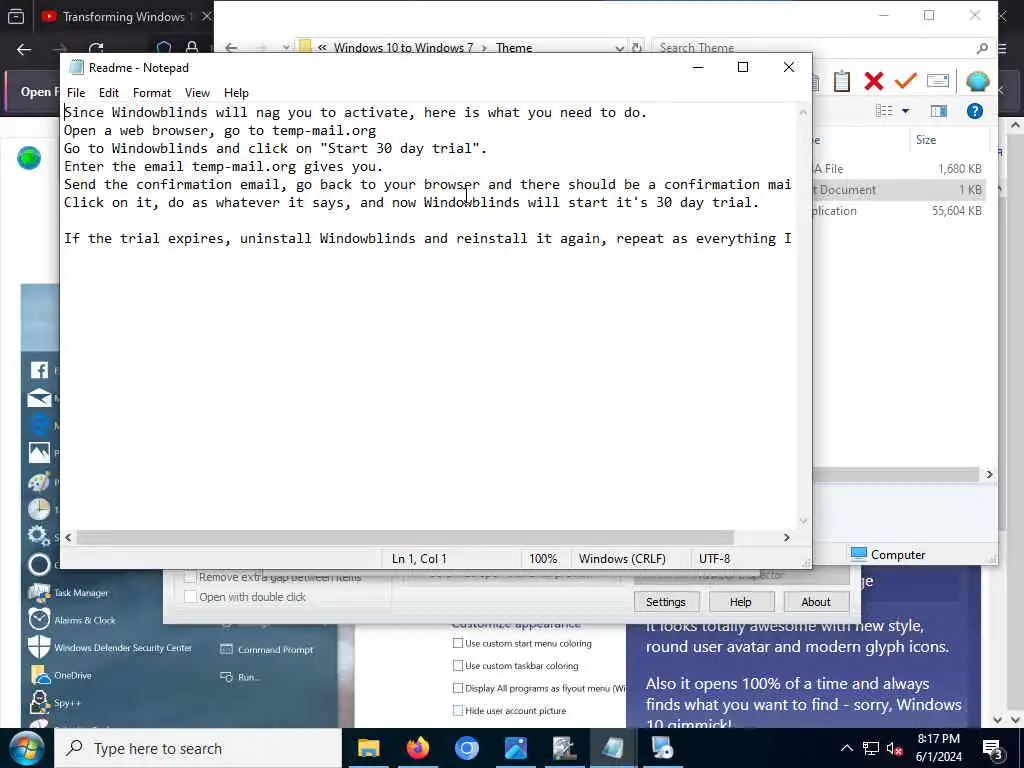Click the Windows 10 to Windows 7 breadcrumb
This screenshot has width=1024, height=768.
(403, 48)
